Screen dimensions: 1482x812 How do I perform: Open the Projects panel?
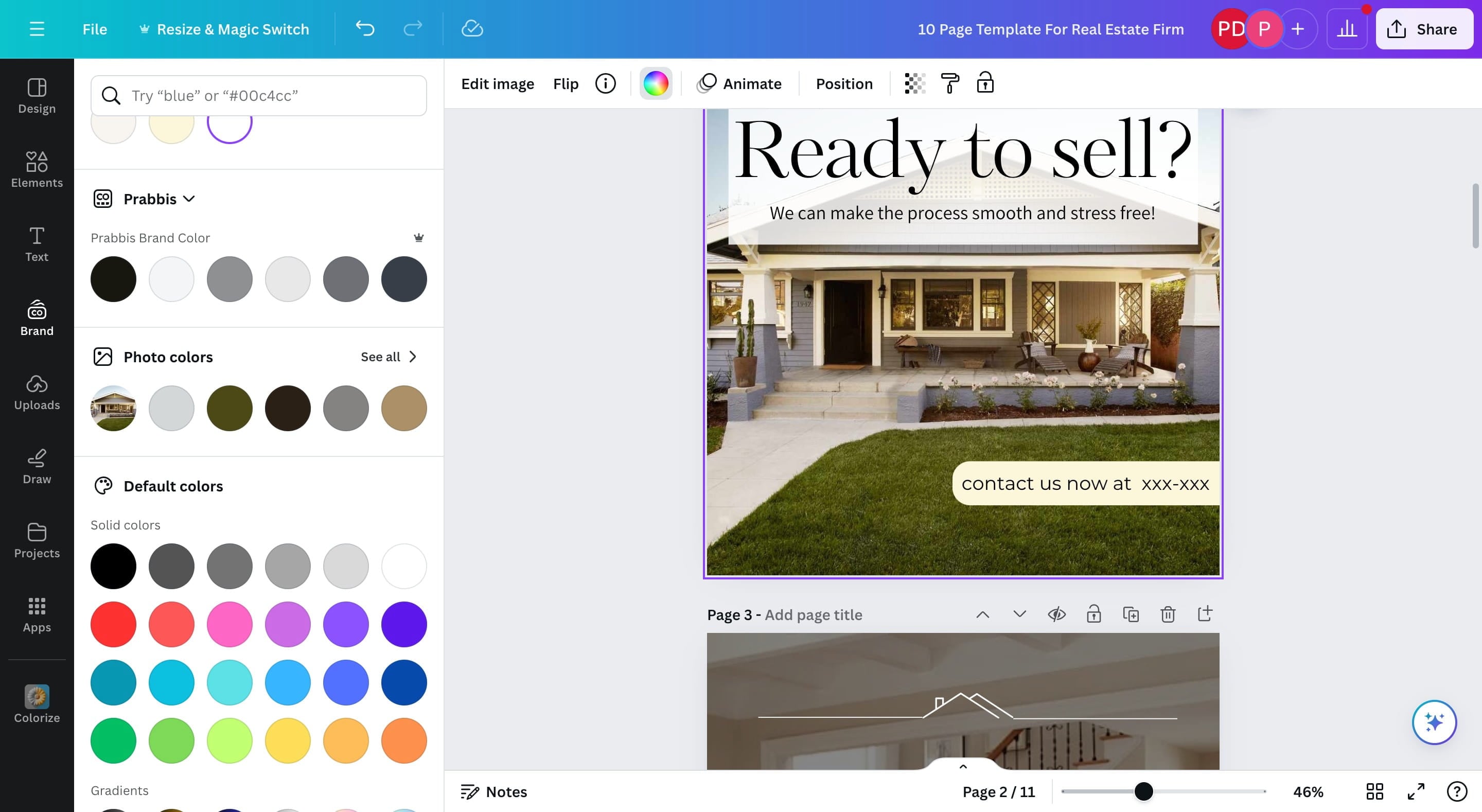tap(37, 541)
